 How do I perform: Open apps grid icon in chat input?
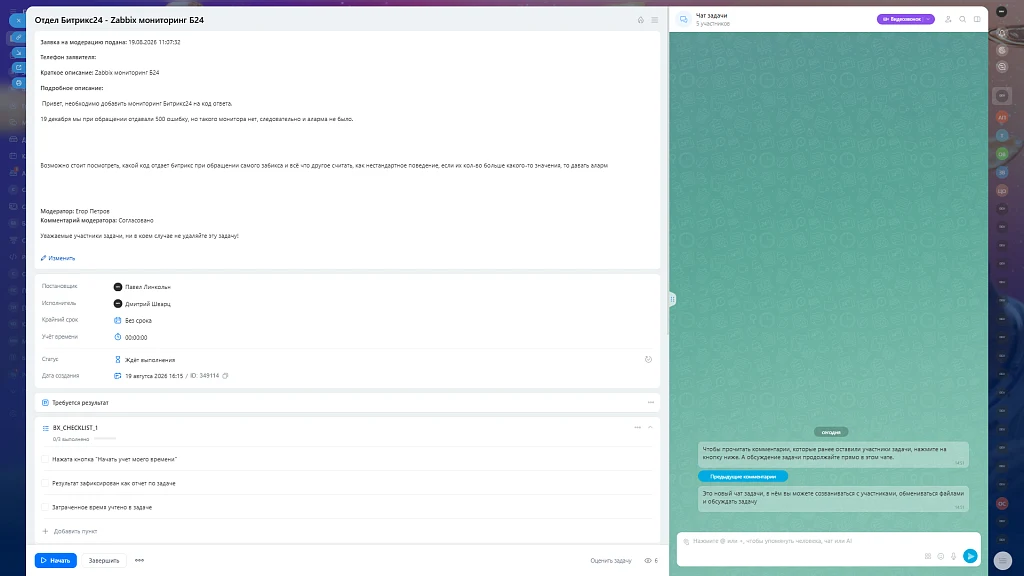pos(927,556)
